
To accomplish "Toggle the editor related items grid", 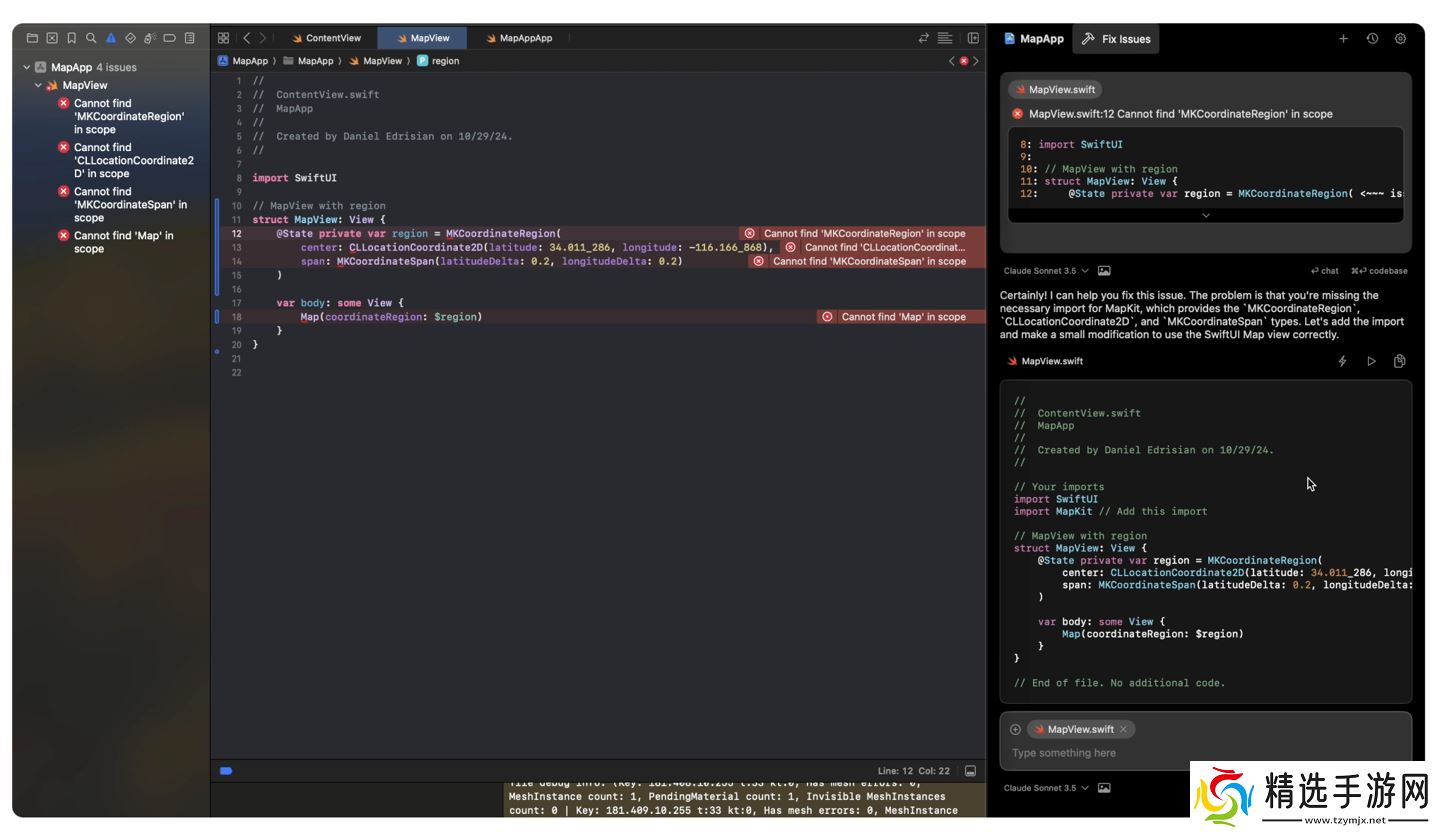I will (x=223, y=38).
